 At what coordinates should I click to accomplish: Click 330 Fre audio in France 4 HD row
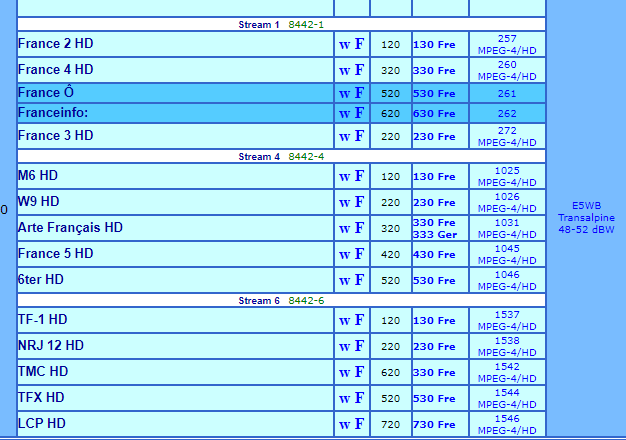pyautogui.click(x=434, y=70)
